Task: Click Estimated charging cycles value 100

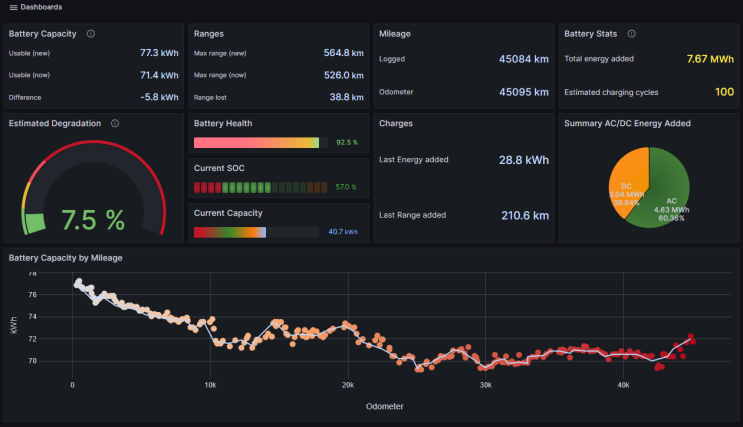Action: (x=725, y=92)
